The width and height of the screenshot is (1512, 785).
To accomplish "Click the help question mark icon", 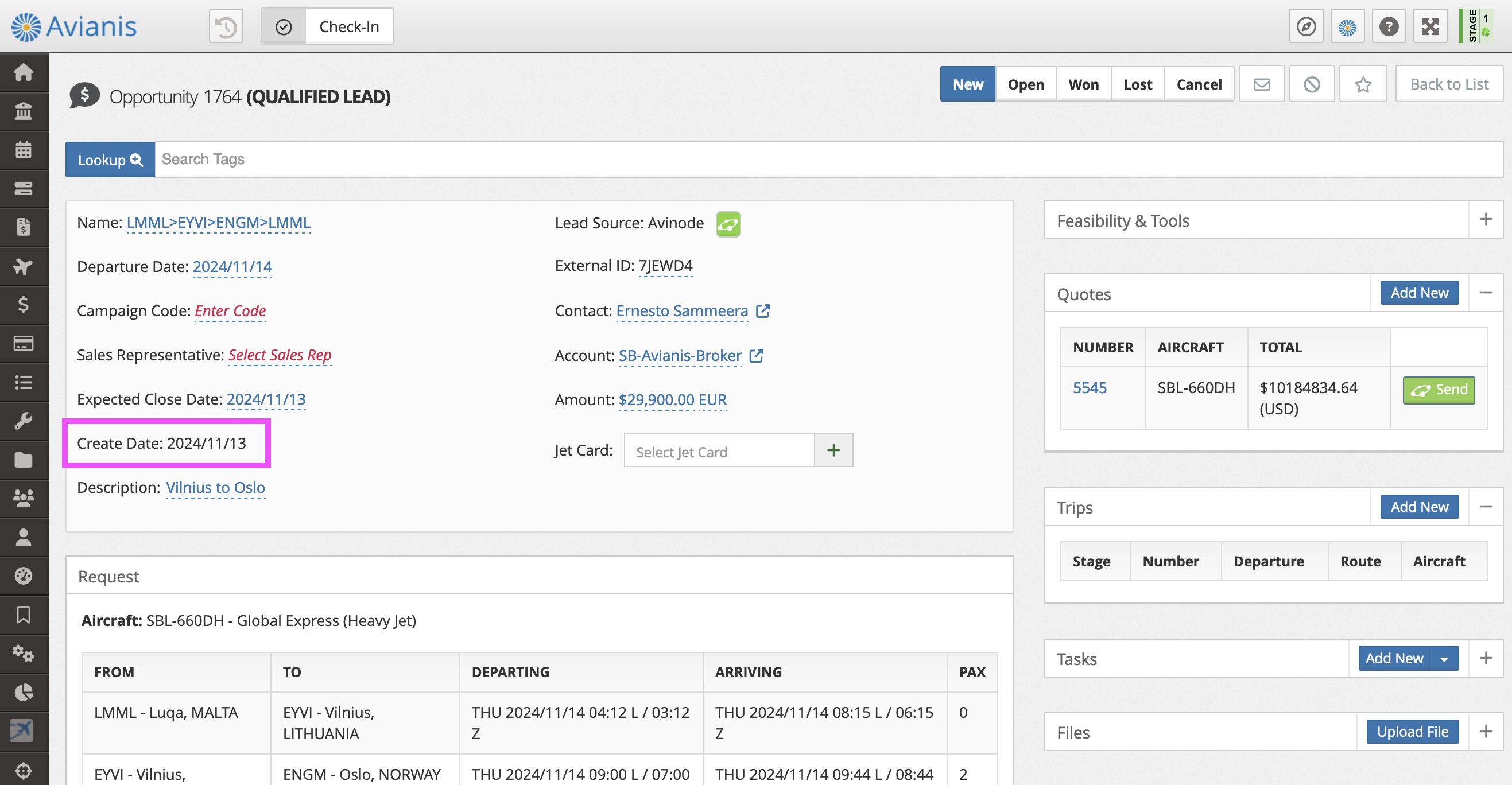I will [1389, 26].
